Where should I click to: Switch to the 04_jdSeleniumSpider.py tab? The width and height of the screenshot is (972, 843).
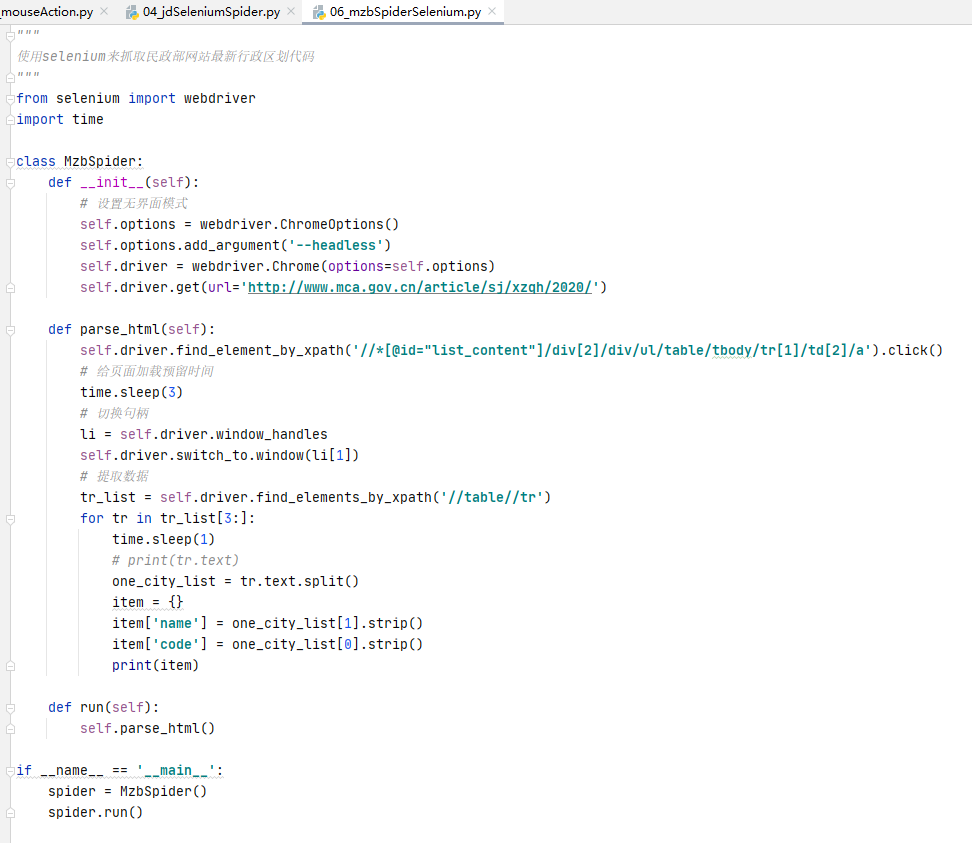[211, 12]
